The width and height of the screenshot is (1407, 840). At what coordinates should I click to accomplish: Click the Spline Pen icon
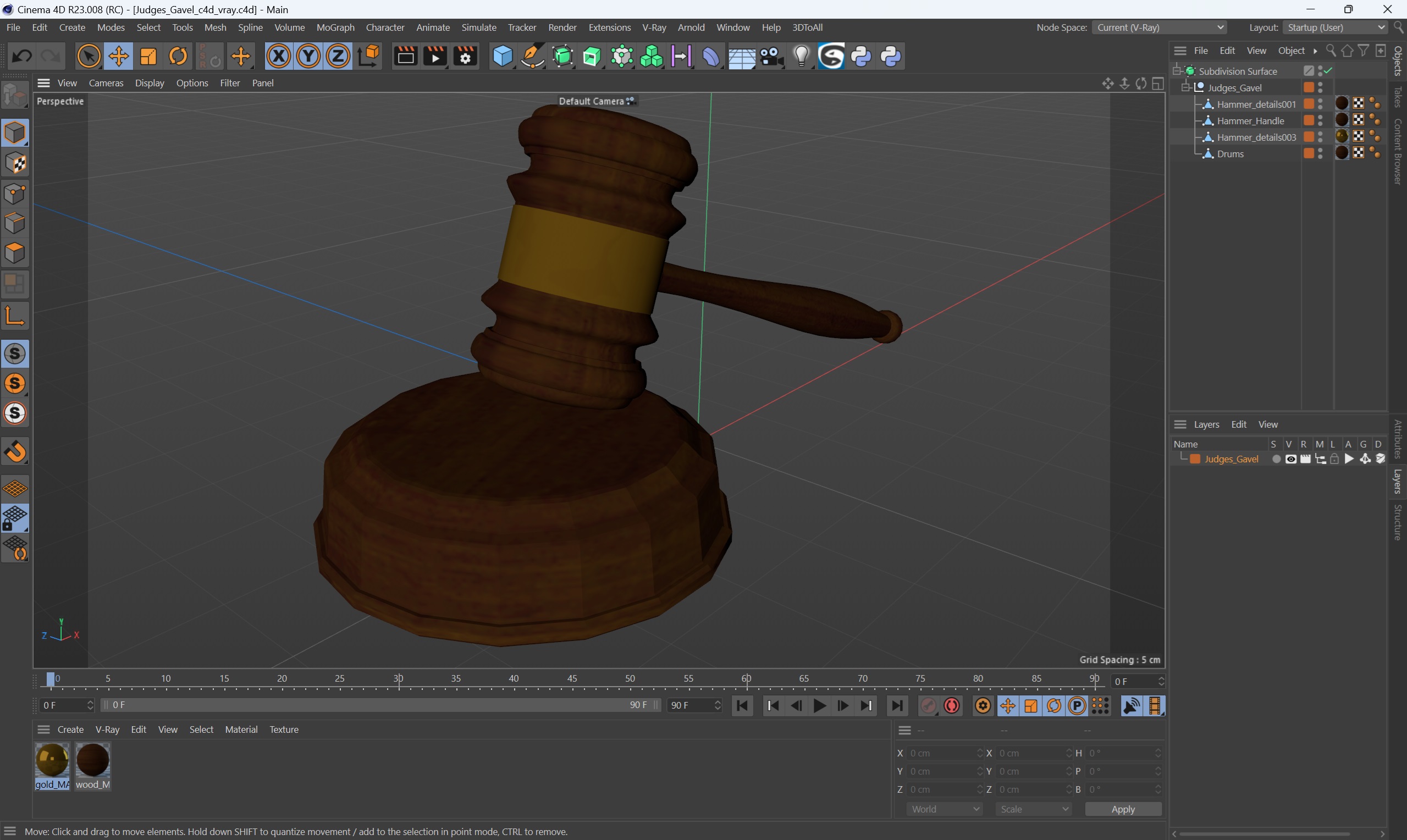tap(532, 56)
